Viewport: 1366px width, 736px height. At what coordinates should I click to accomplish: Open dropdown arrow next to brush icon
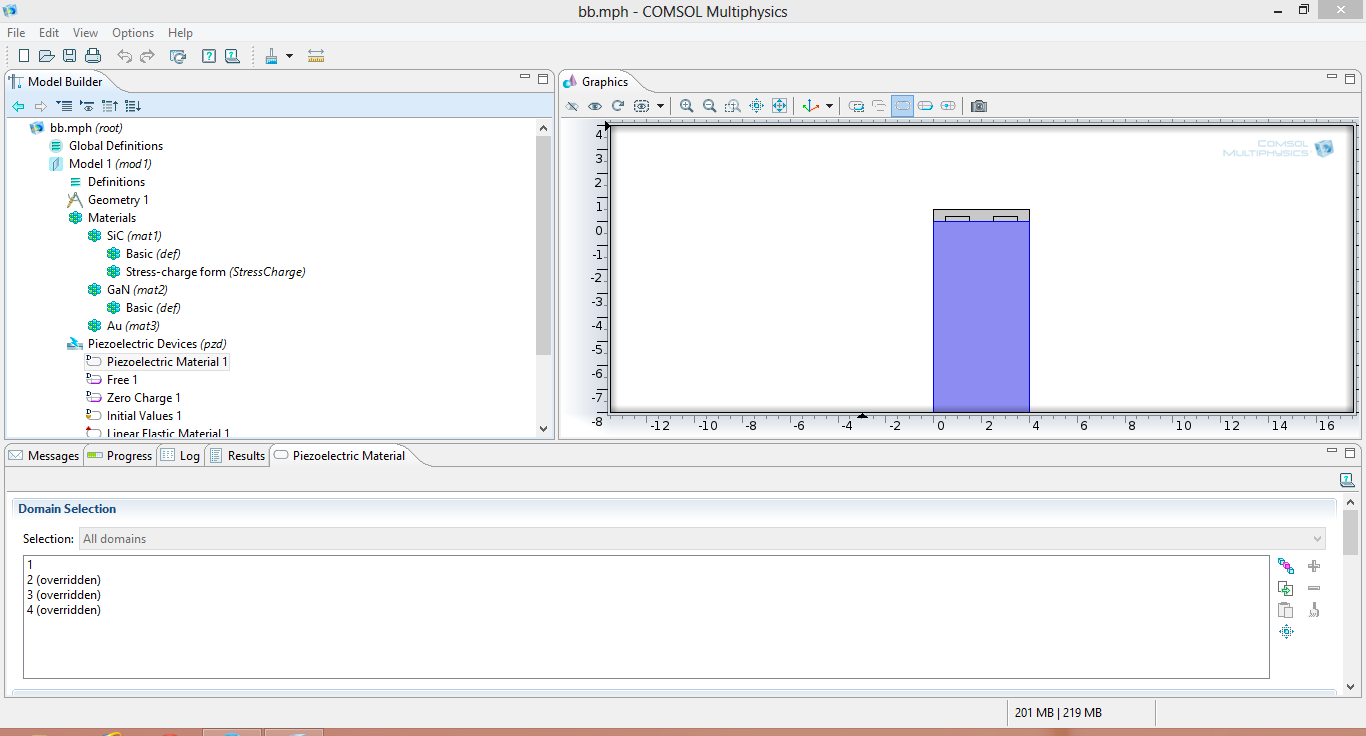[290, 56]
